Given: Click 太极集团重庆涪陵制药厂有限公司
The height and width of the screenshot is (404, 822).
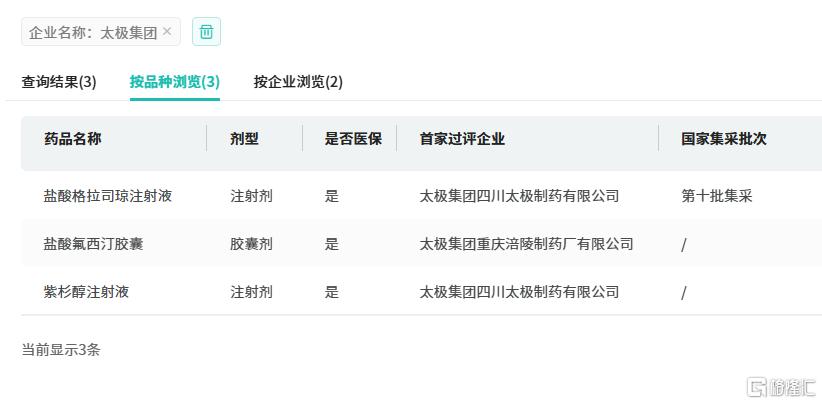Looking at the screenshot, I should (x=526, y=244).
